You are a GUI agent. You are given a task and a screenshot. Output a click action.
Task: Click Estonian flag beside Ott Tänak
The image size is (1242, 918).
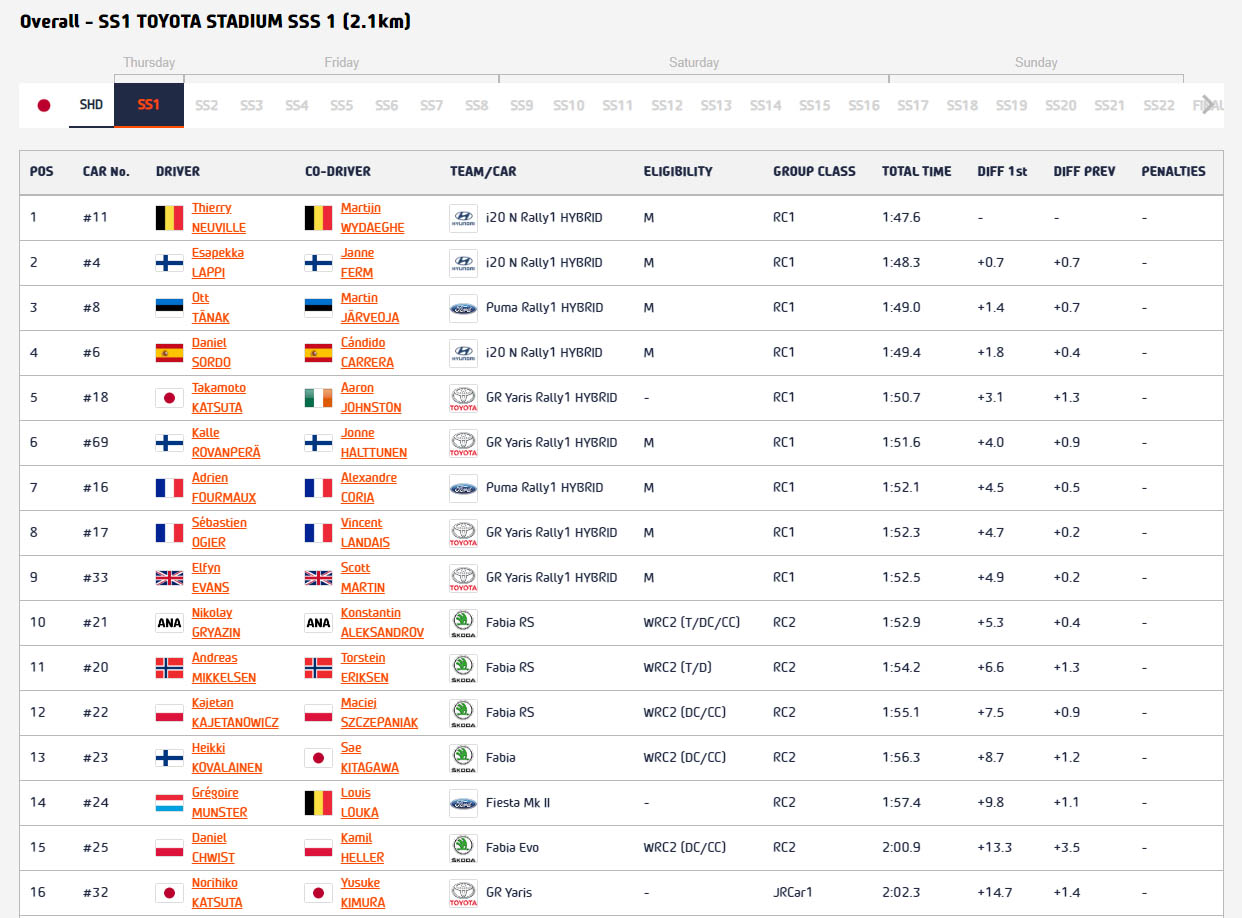pyautogui.click(x=169, y=308)
